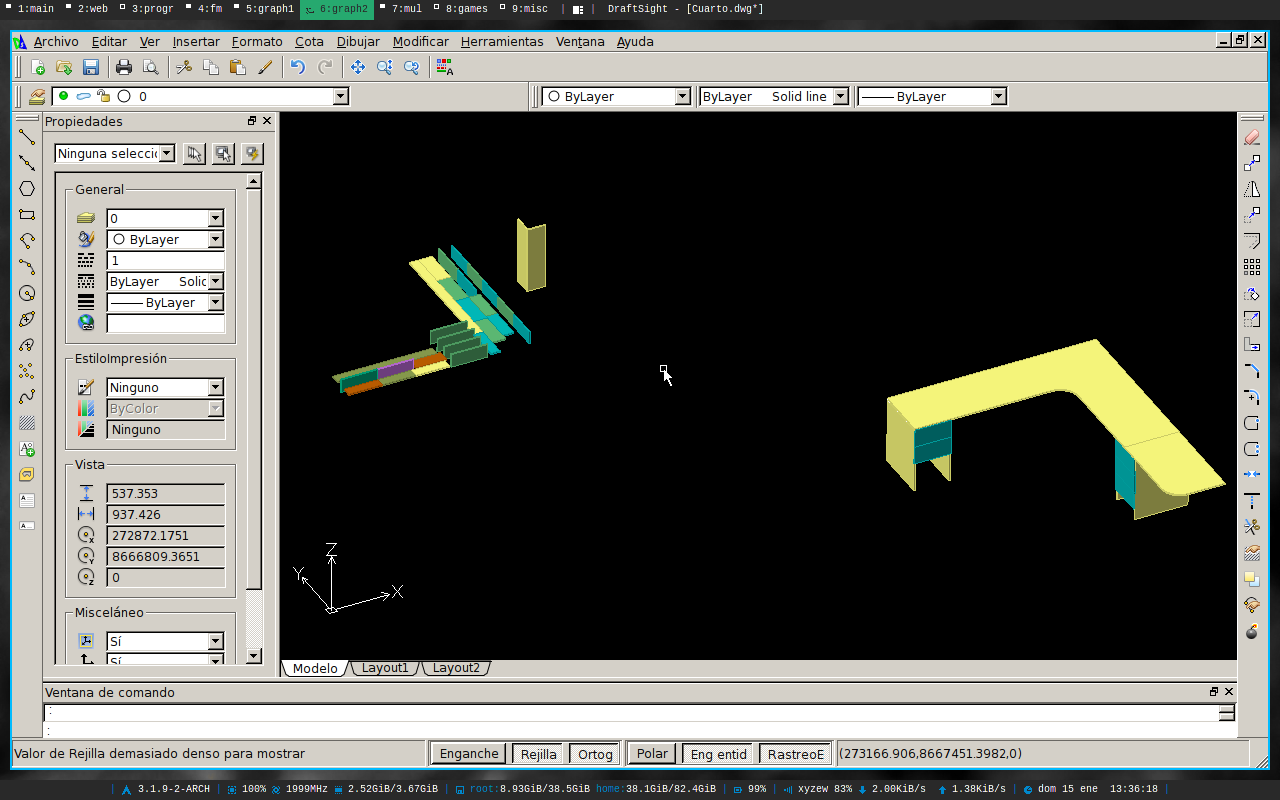Toggle Ortog mode in the status bar
The image size is (1280, 800).
(594, 753)
